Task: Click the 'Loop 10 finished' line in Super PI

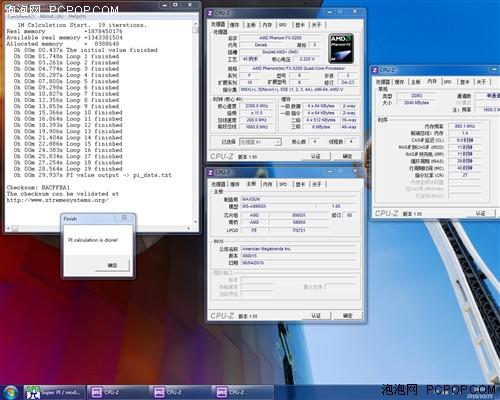Action: point(68,113)
